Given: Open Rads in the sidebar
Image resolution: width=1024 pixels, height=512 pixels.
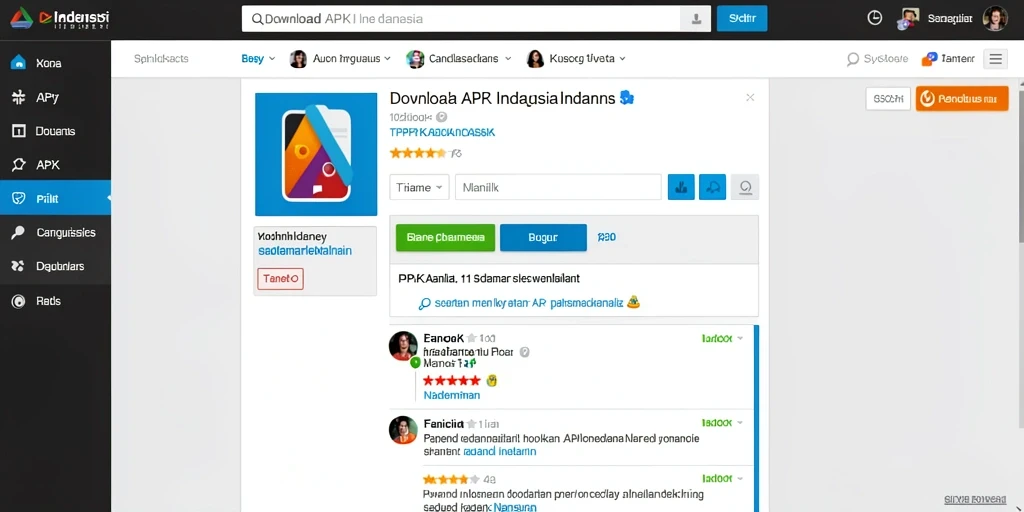Looking at the screenshot, I should [56, 301].
